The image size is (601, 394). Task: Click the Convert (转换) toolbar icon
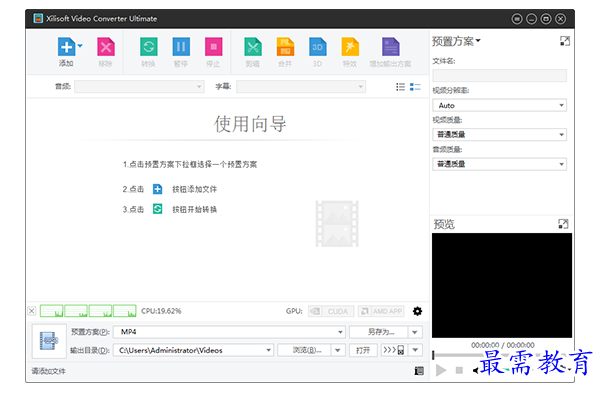(x=148, y=47)
